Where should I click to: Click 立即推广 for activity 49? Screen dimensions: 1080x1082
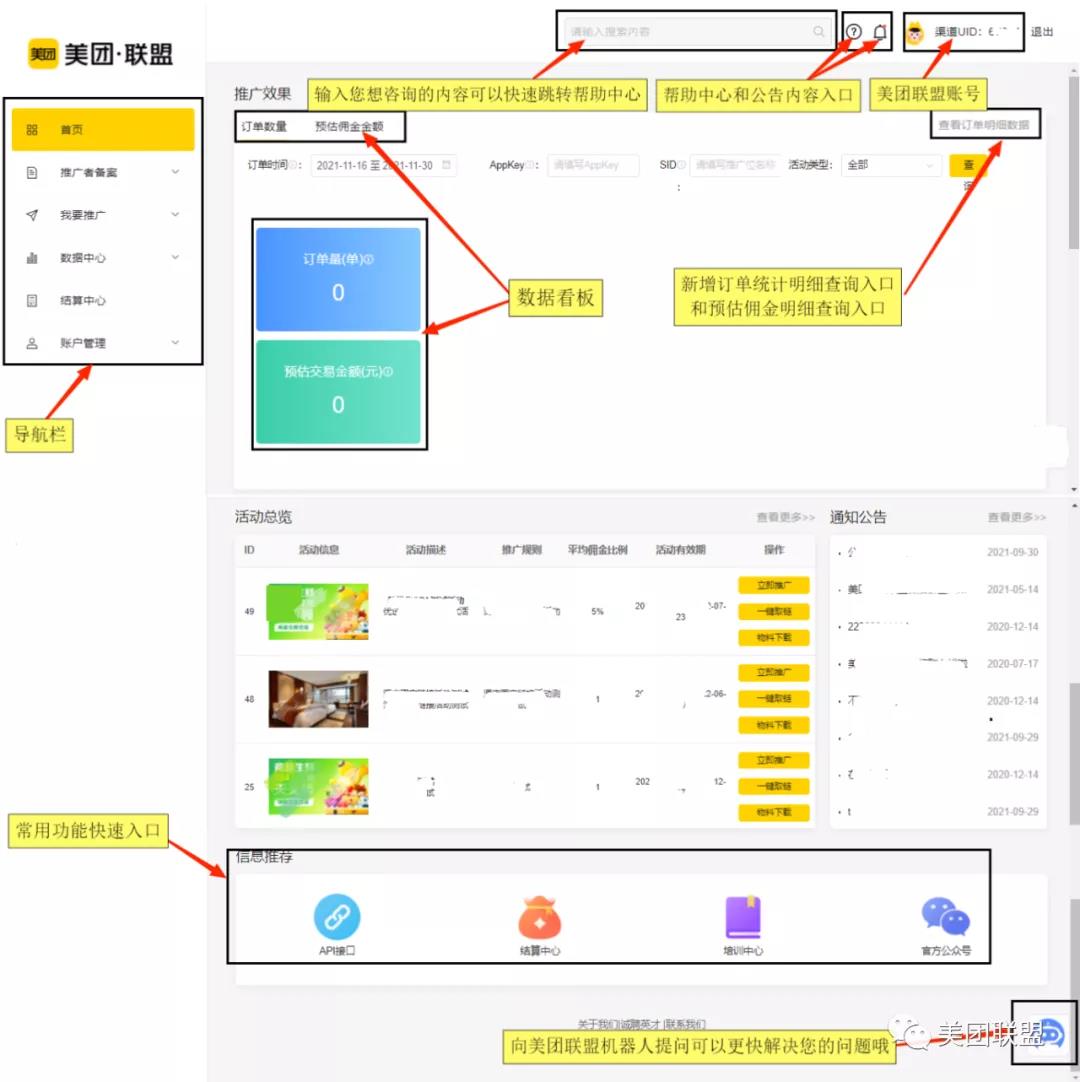pyautogui.click(x=774, y=585)
